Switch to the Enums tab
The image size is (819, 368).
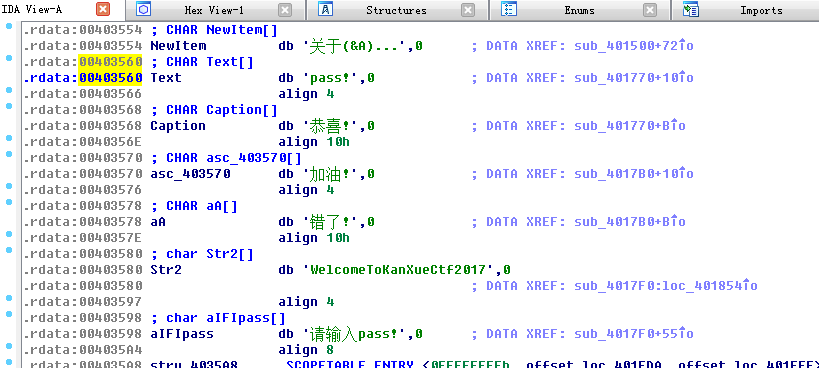coord(579,10)
